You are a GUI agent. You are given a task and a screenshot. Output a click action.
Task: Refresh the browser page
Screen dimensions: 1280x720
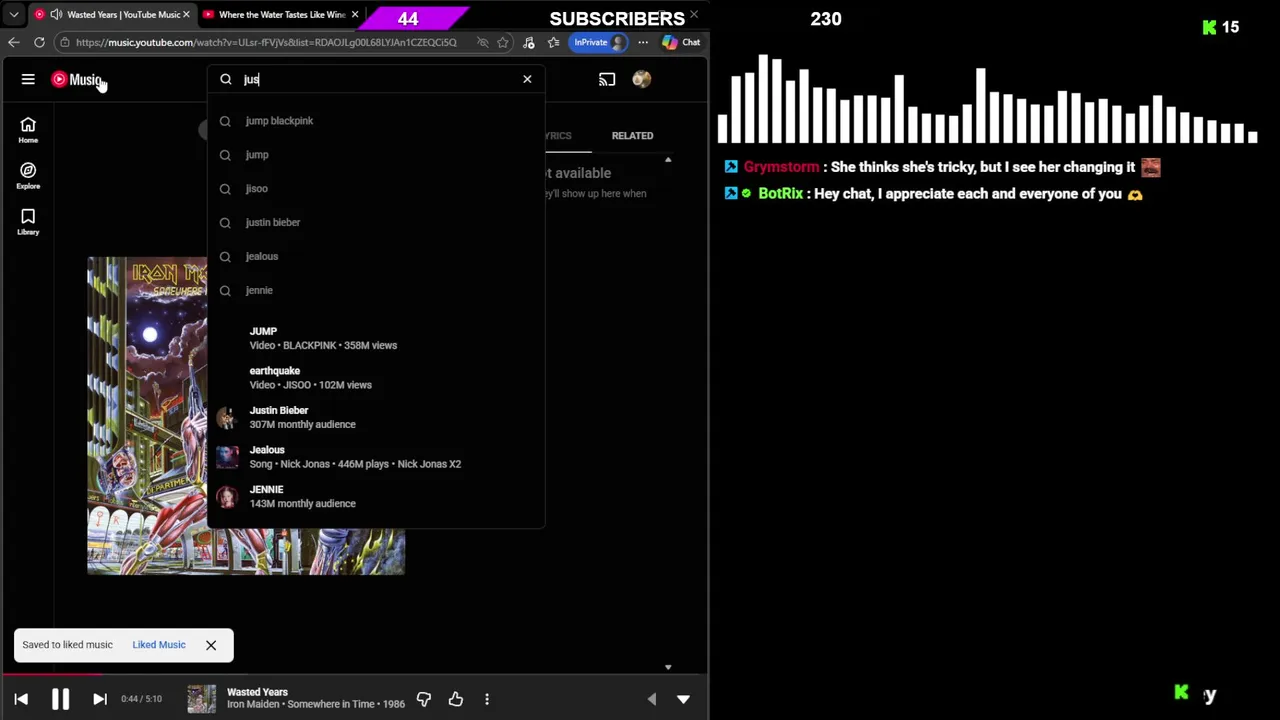pyautogui.click(x=39, y=42)
